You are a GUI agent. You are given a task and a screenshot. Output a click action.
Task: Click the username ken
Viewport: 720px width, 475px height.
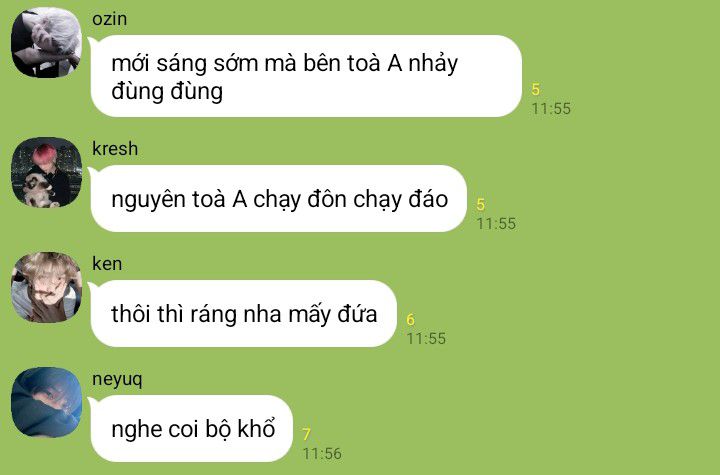click(x=107, y=264)
